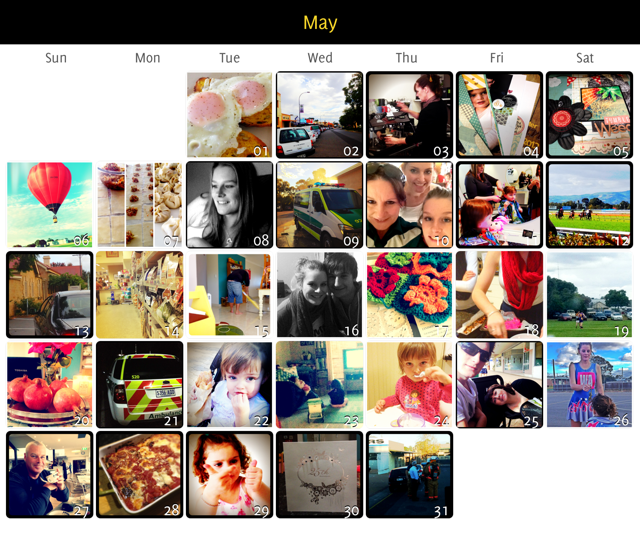This screenshot has height=534, width=640.
Task: Select the red scarf photo dated 18
Action: coord(500,294)
